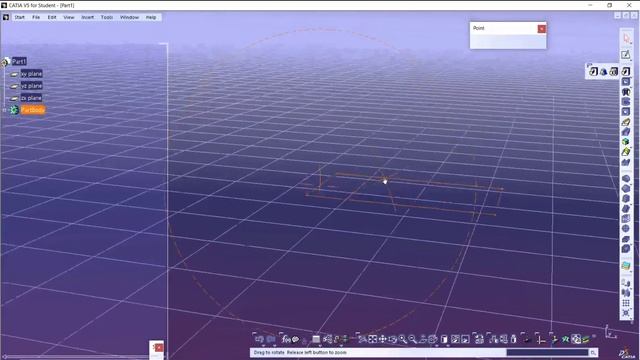
Task: Activate the Shaft tool
Action: (x=626, y=92)
